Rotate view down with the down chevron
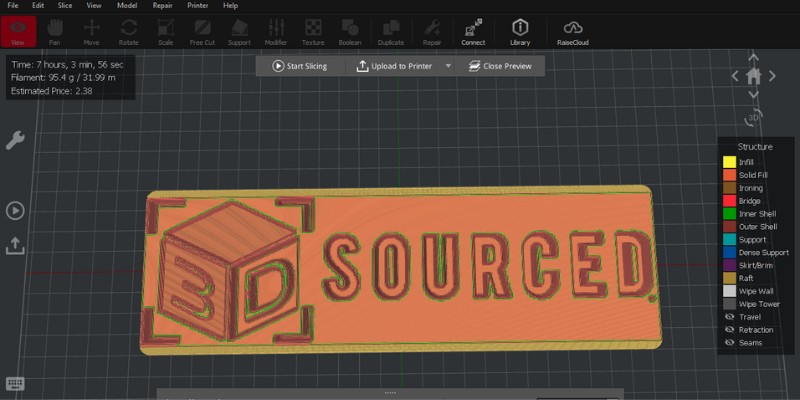800x400 pixels. pyautogui.click(x=754, y=95)
